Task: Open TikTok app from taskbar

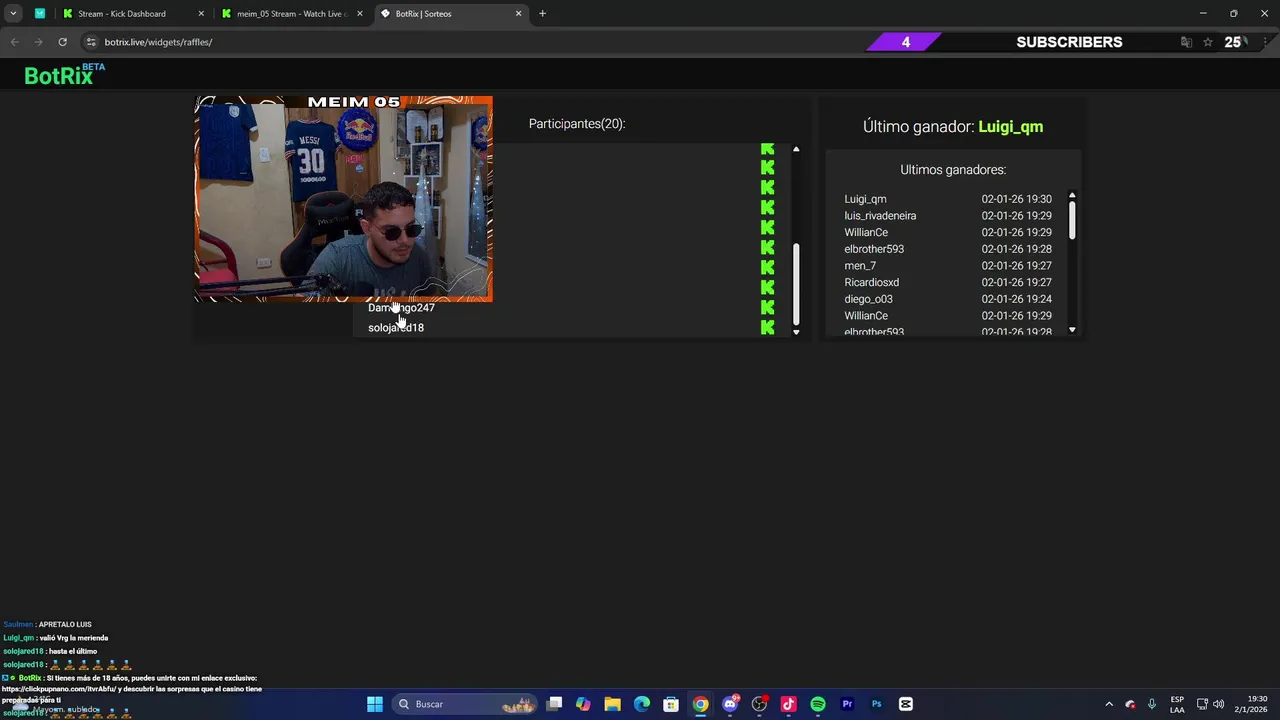Action: [788, 704]
